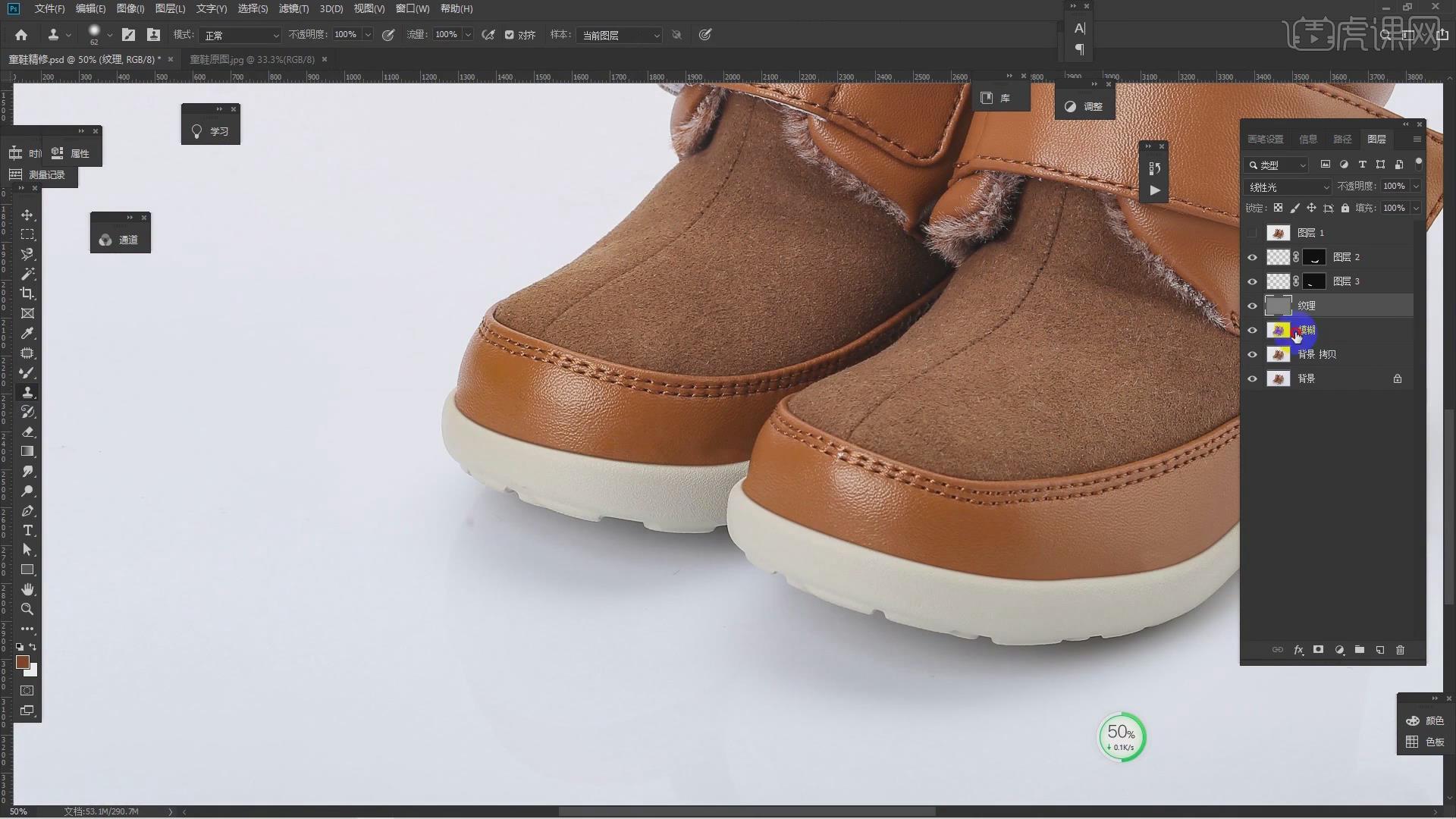Hide the 图层 3 layer
The height and width of the screenshot is (819, 1456).
click(1252, 281)
